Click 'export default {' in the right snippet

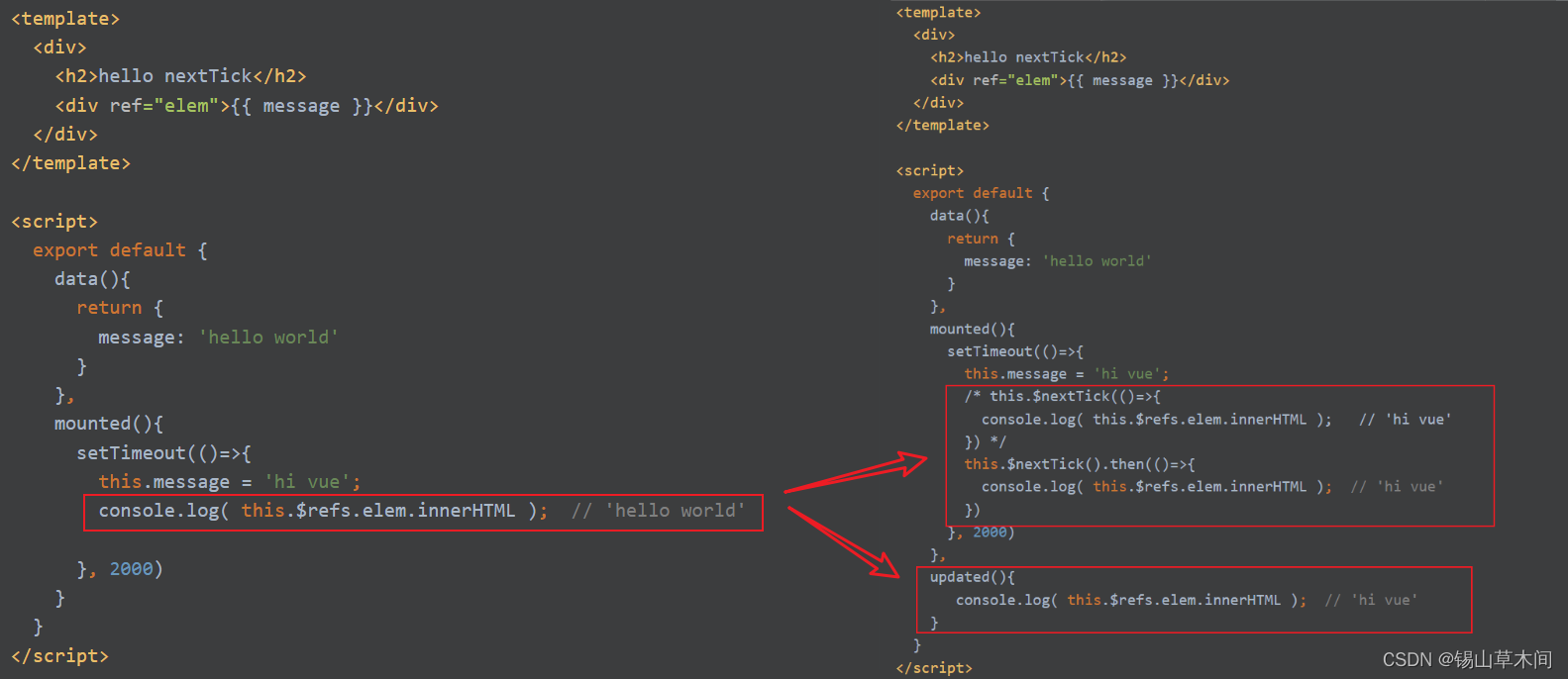(x=981, y=193)
